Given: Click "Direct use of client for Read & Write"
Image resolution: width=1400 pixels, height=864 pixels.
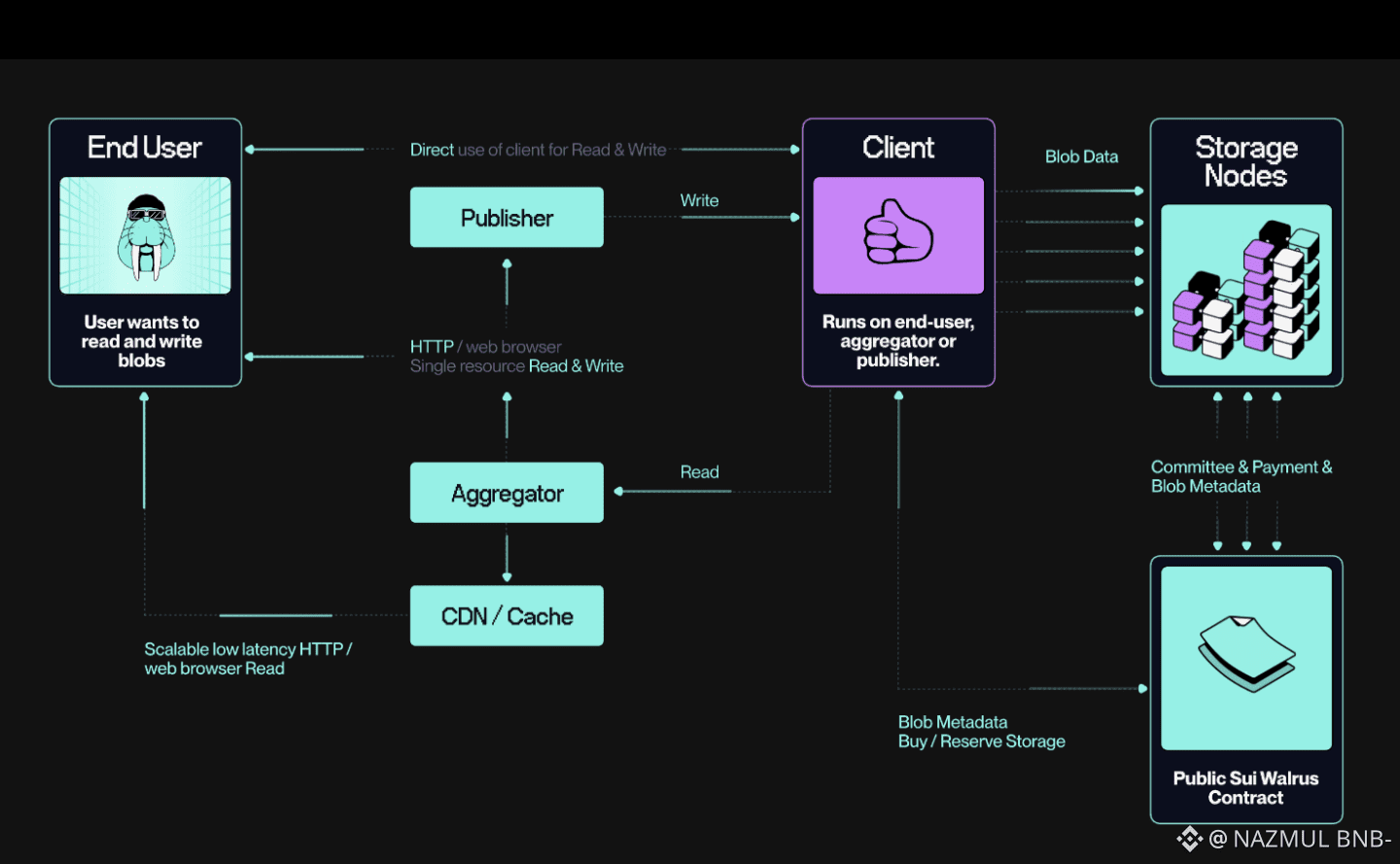Looking at the screenshot, I should (x=538, y=150).
